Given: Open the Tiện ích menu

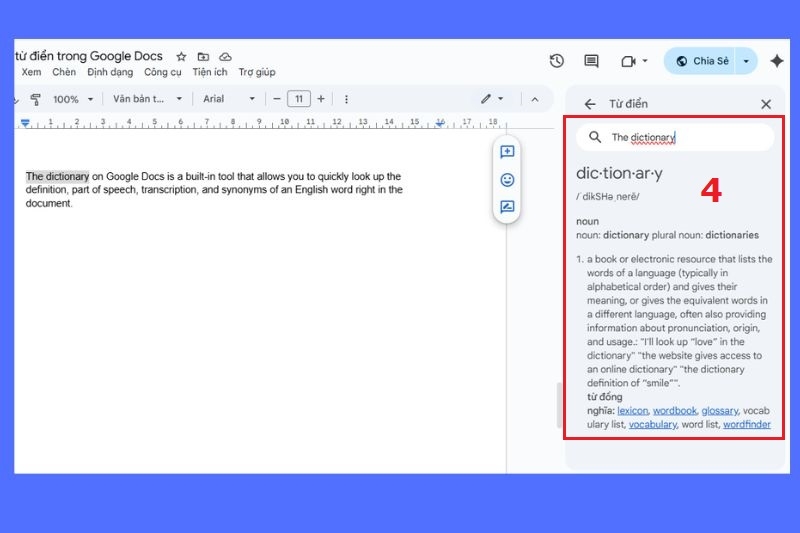Looking at the screenshot, I should (x=210, y=72).
